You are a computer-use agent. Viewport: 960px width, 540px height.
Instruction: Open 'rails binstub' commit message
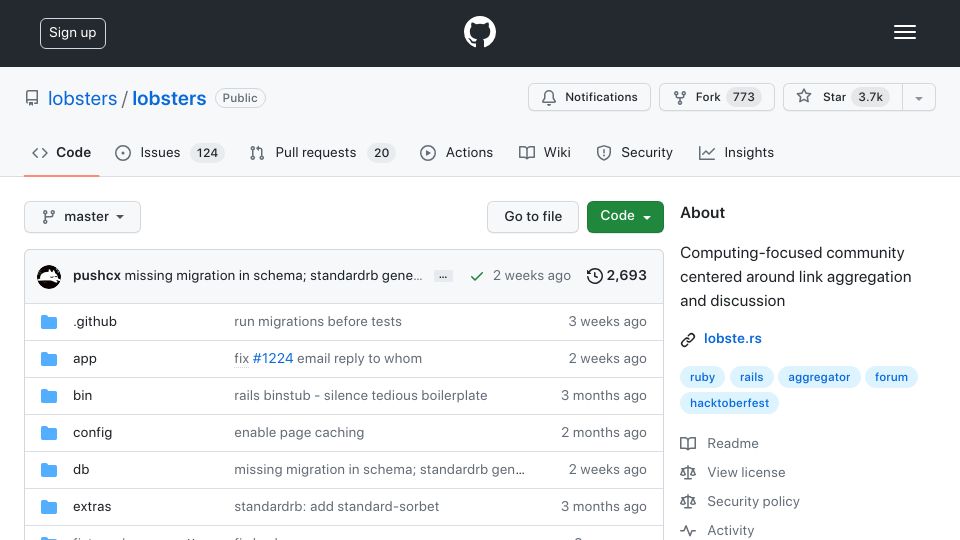(x=361, y=396)
